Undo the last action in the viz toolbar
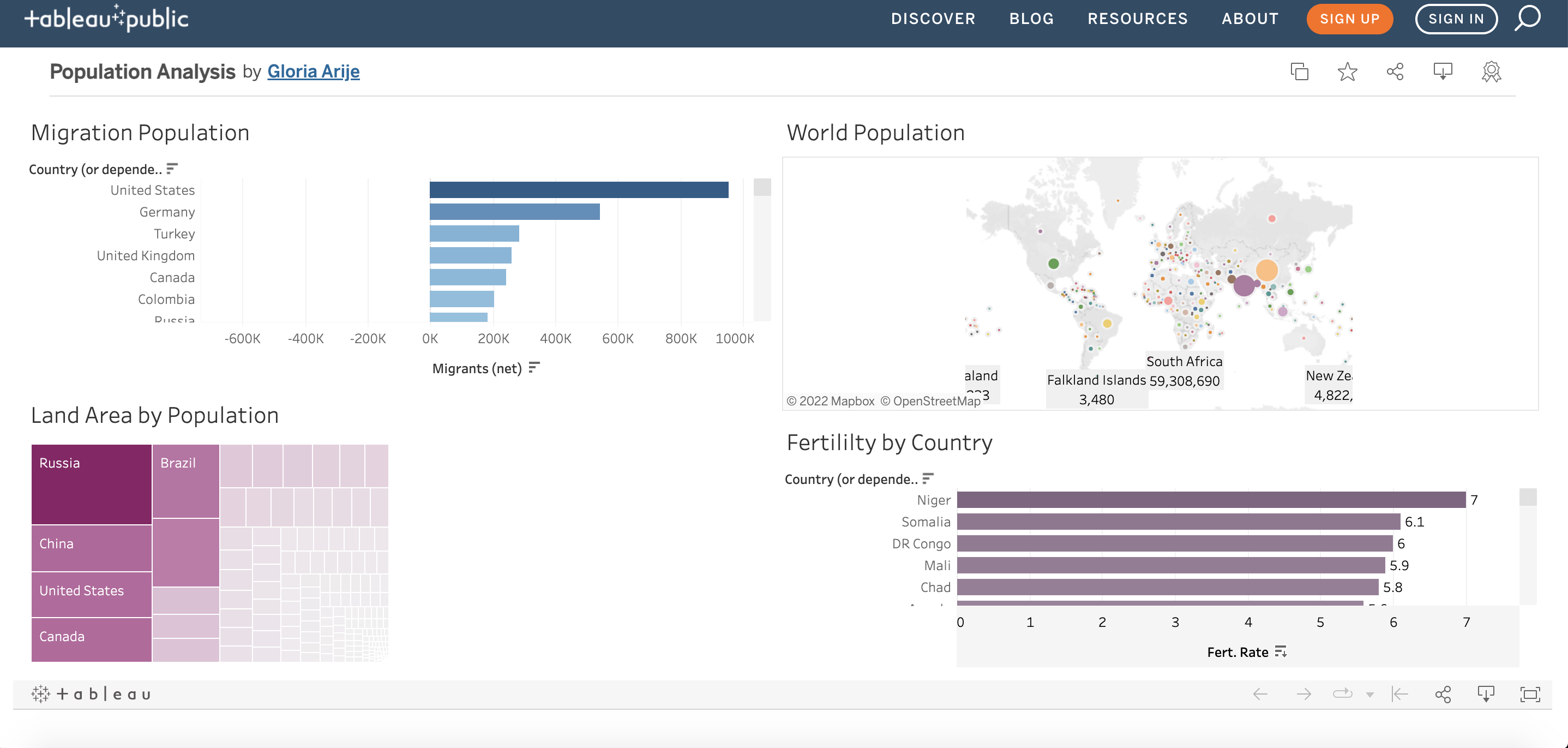The width and height of the screenshot is (1568, 748). [x=1260, y=694]
